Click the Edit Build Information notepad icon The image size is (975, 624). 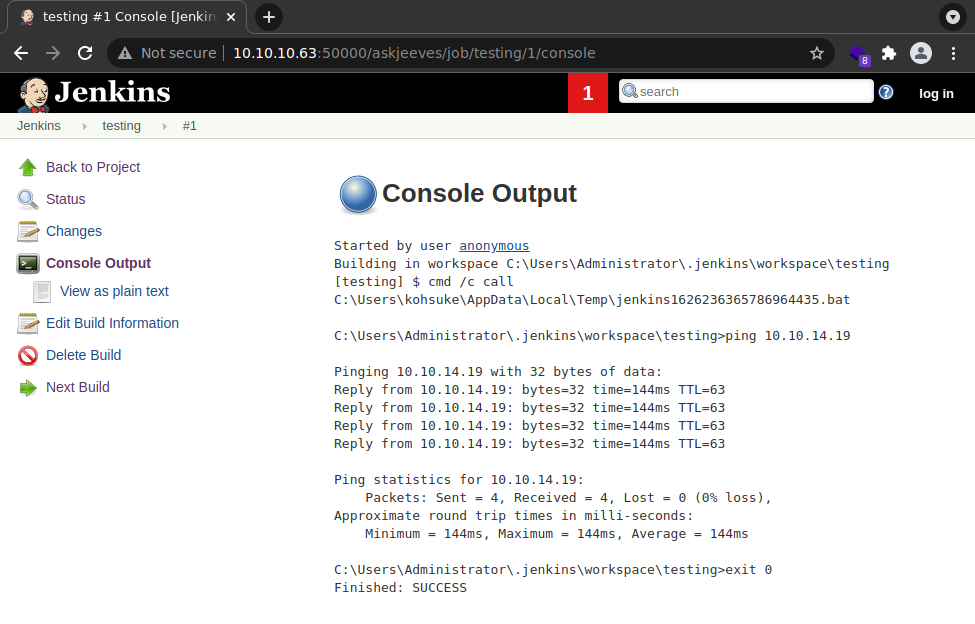click(27, 323)
